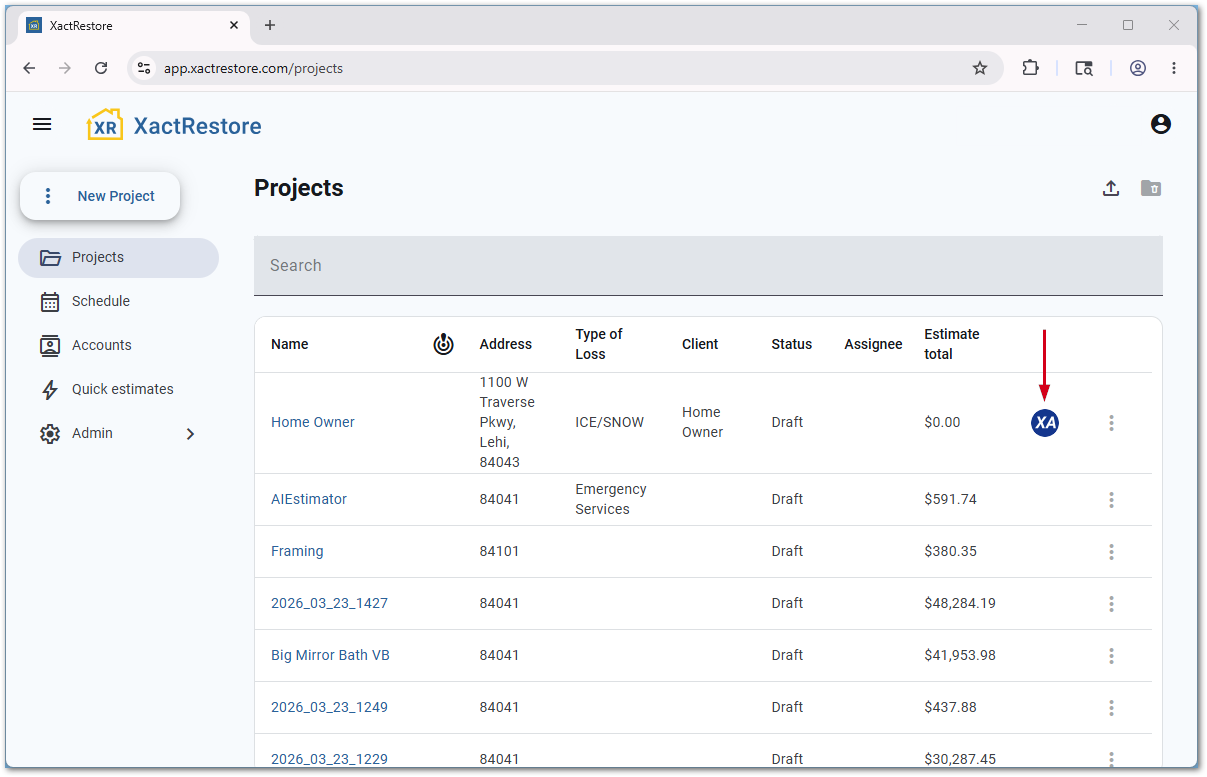
Task: Click into the projects Search field
Action: [708, 266]
